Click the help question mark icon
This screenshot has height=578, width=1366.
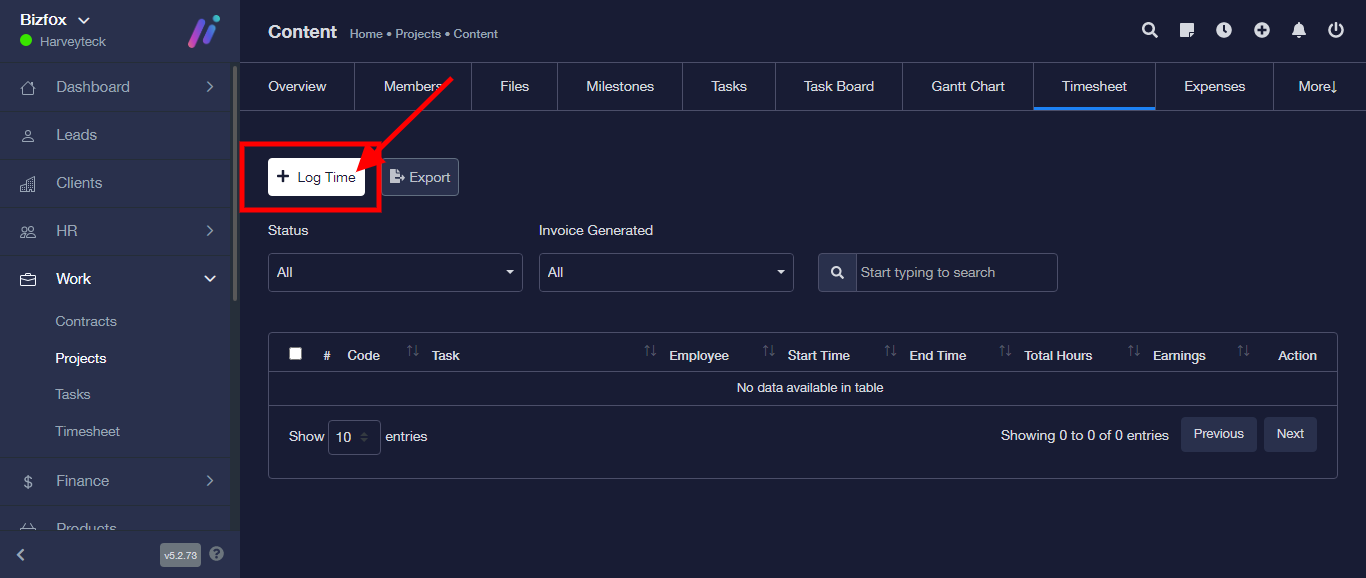[x=217, y=554]
